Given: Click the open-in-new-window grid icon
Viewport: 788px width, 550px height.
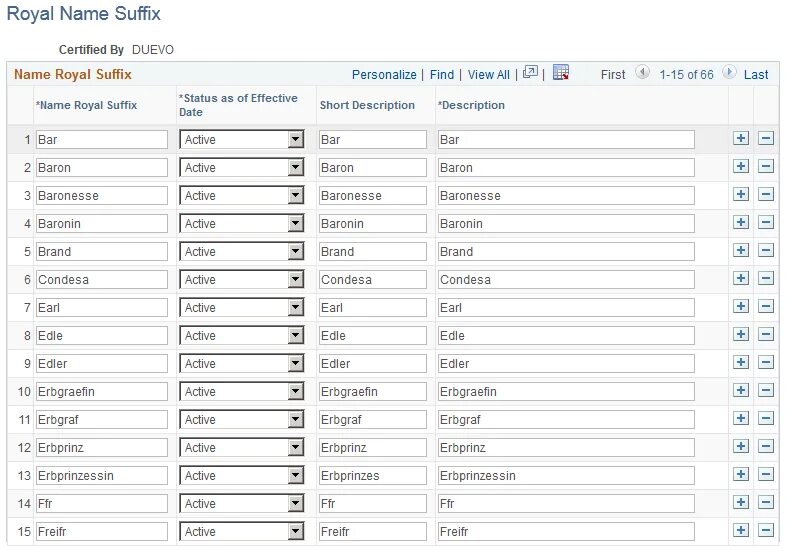Looking at the screenshot, I should coord(531,73).
